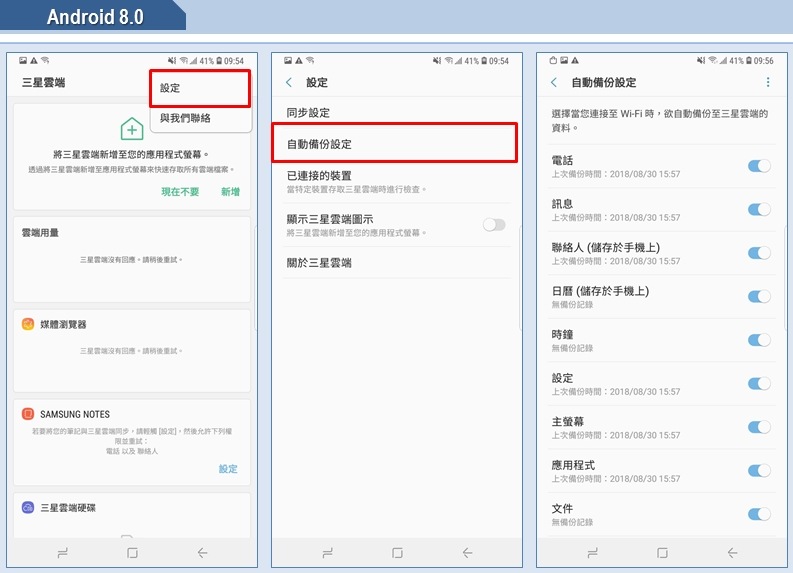This screenshot has height=573, width=793.
Task: Tap the back arrow beside 自動備份設定
Action: click(554, 82)
